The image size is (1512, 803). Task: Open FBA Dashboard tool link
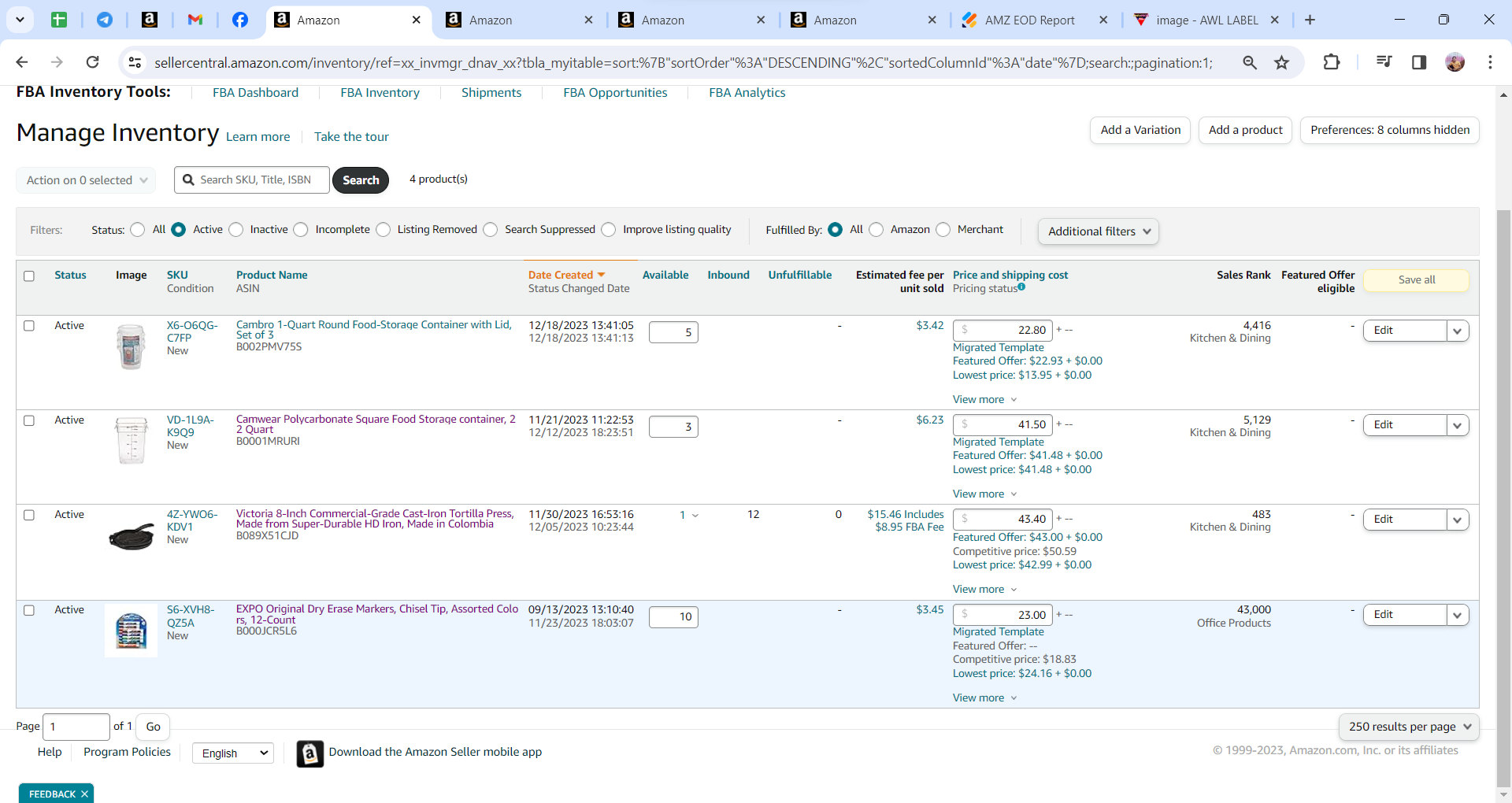click(x=255, y=92)
